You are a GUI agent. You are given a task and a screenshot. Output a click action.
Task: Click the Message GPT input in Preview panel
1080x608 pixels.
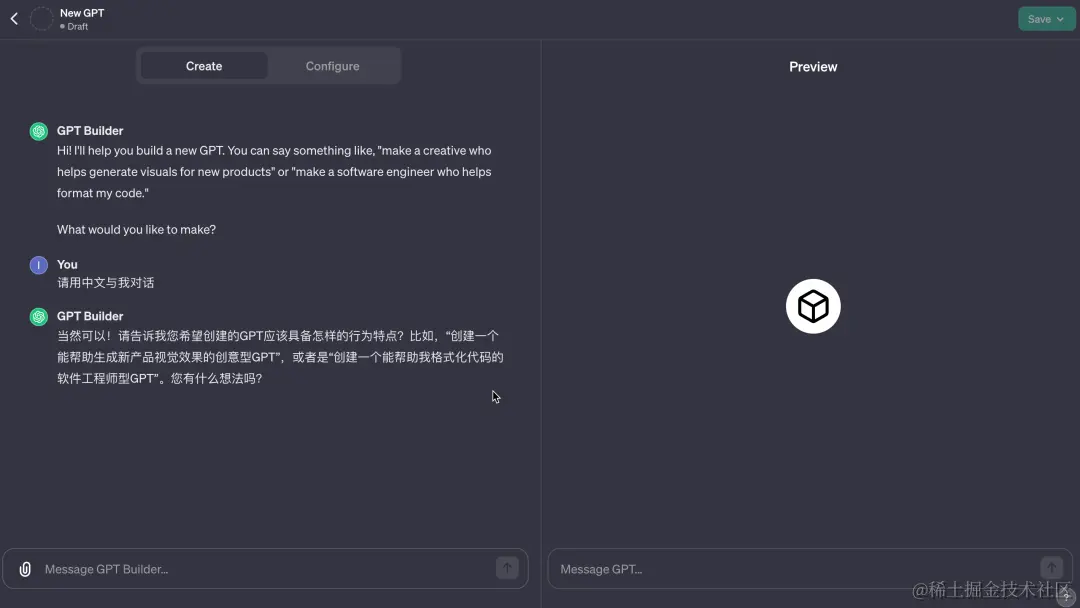700,568
